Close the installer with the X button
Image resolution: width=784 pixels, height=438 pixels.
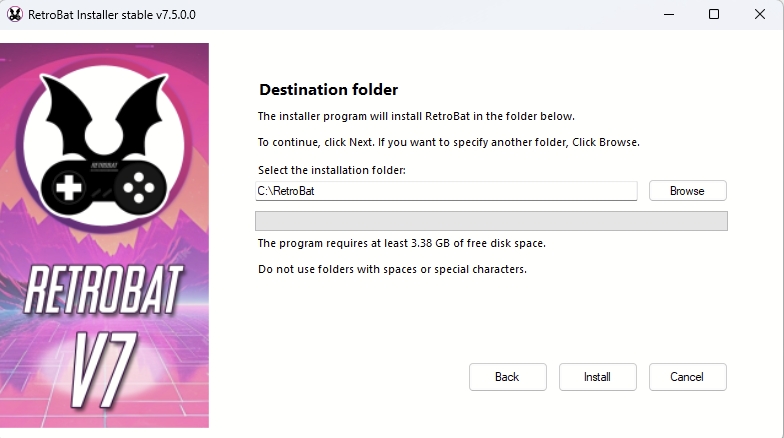[760, 14]
